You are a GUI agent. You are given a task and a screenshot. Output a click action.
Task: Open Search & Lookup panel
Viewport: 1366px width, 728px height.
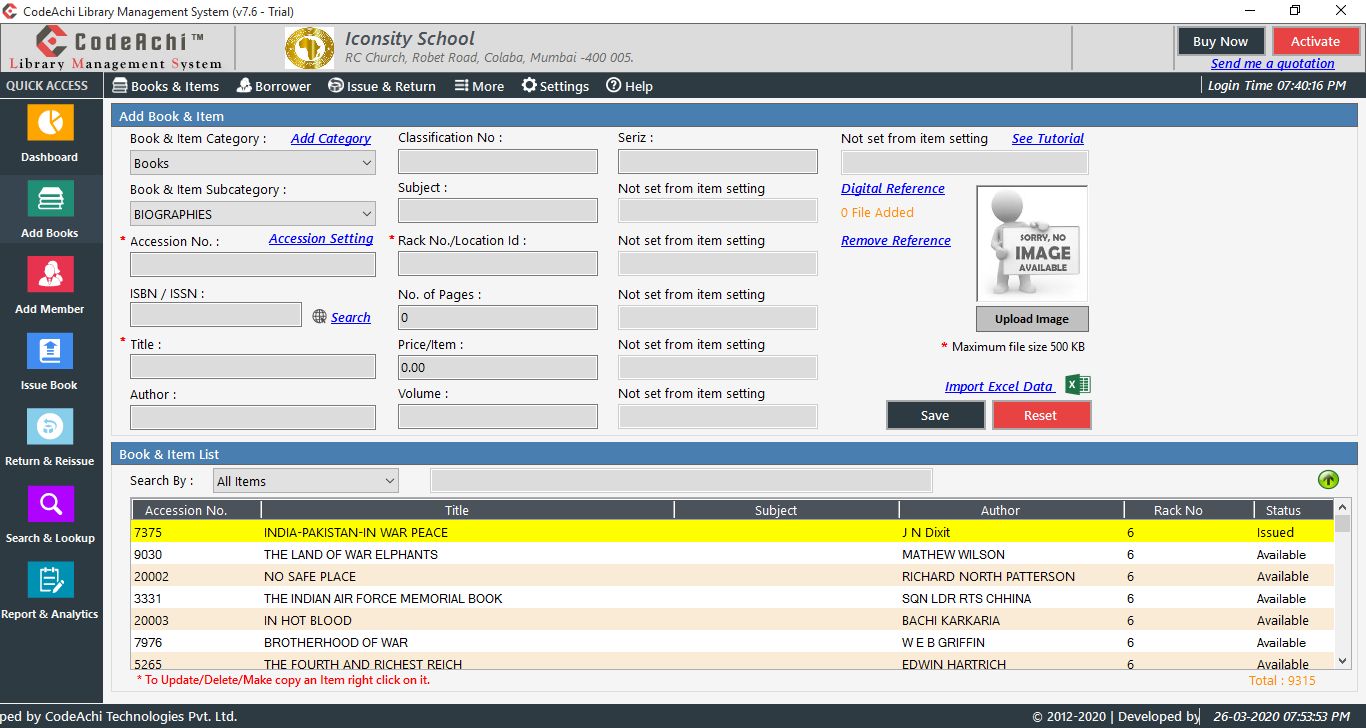click(49, 504)
